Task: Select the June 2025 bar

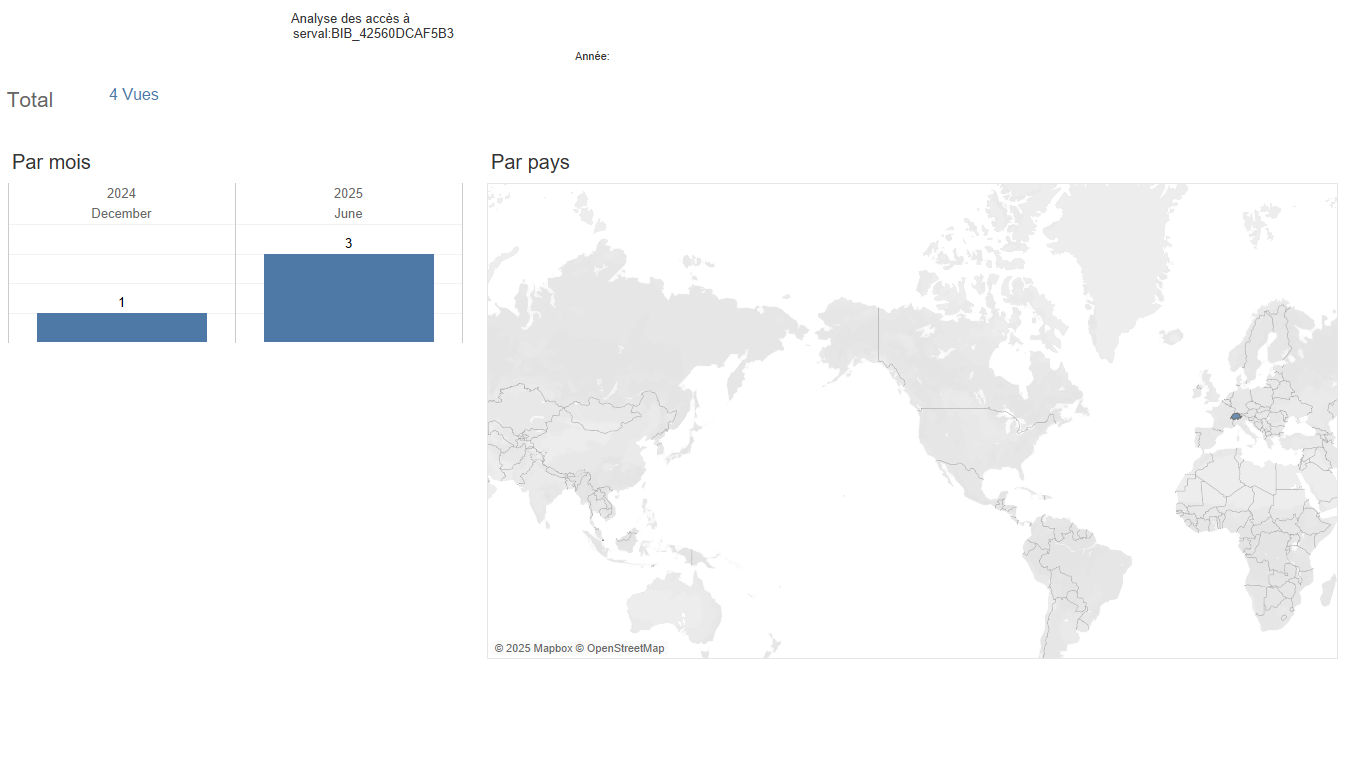Action: (348, 298)
